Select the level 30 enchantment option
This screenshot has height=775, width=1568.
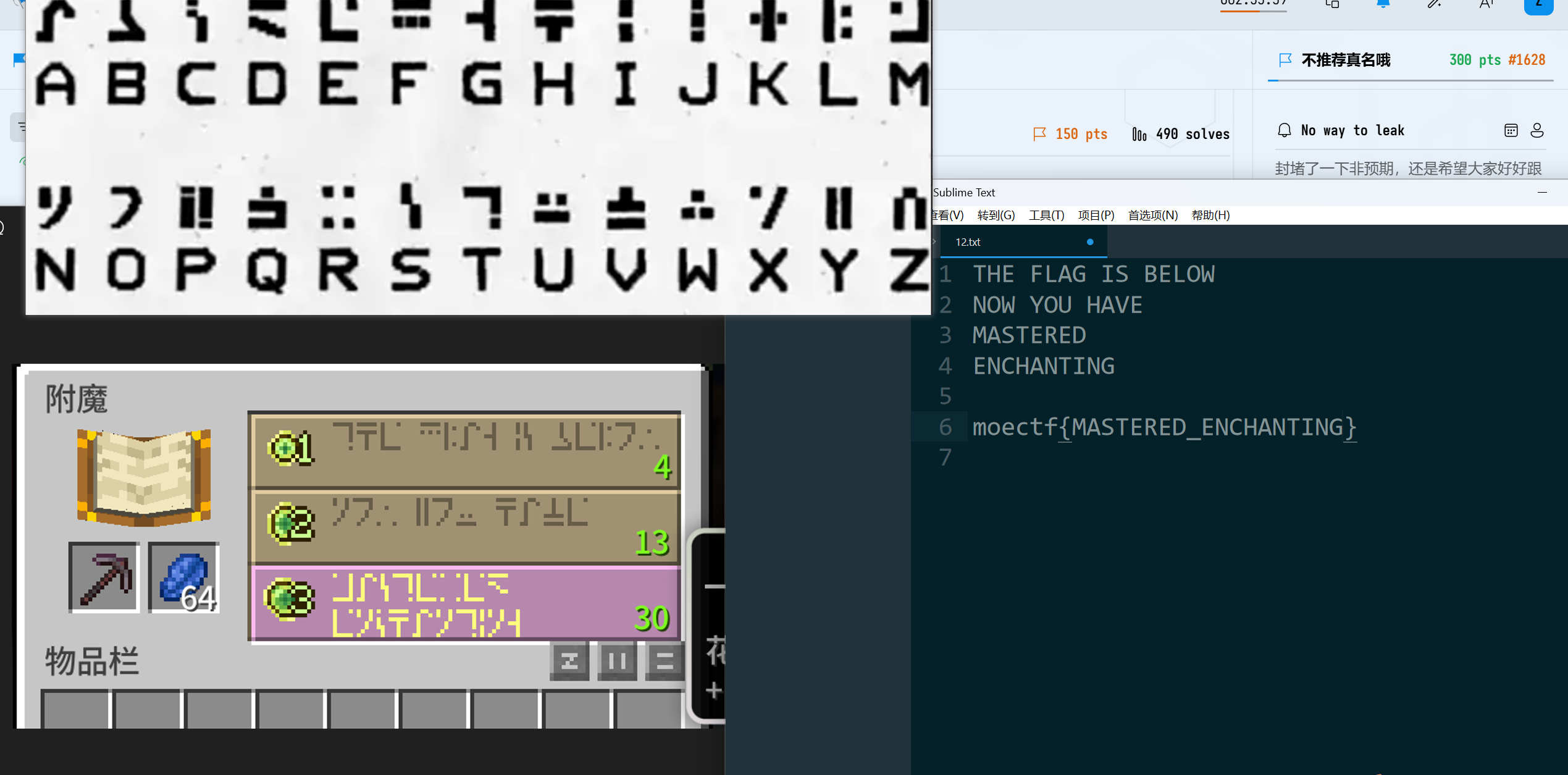tap(466, 603)
